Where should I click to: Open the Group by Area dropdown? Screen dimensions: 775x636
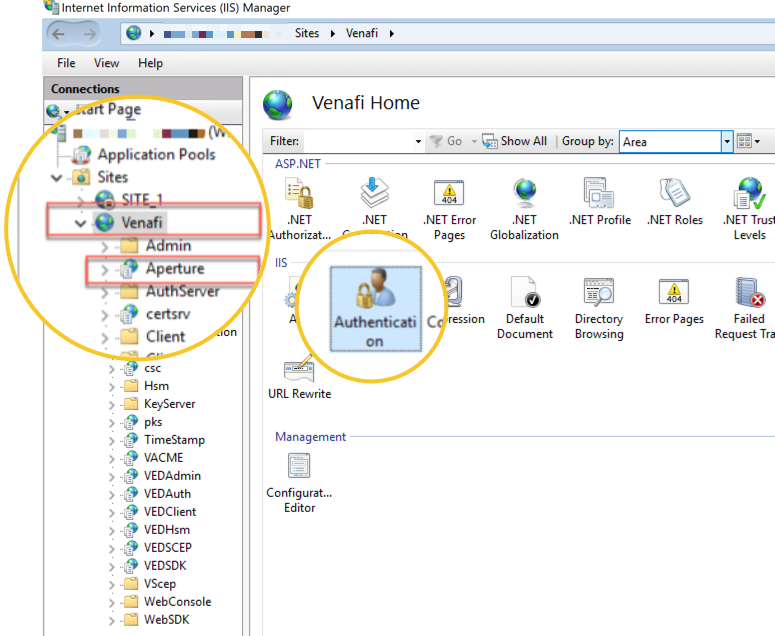click(727, 142)
